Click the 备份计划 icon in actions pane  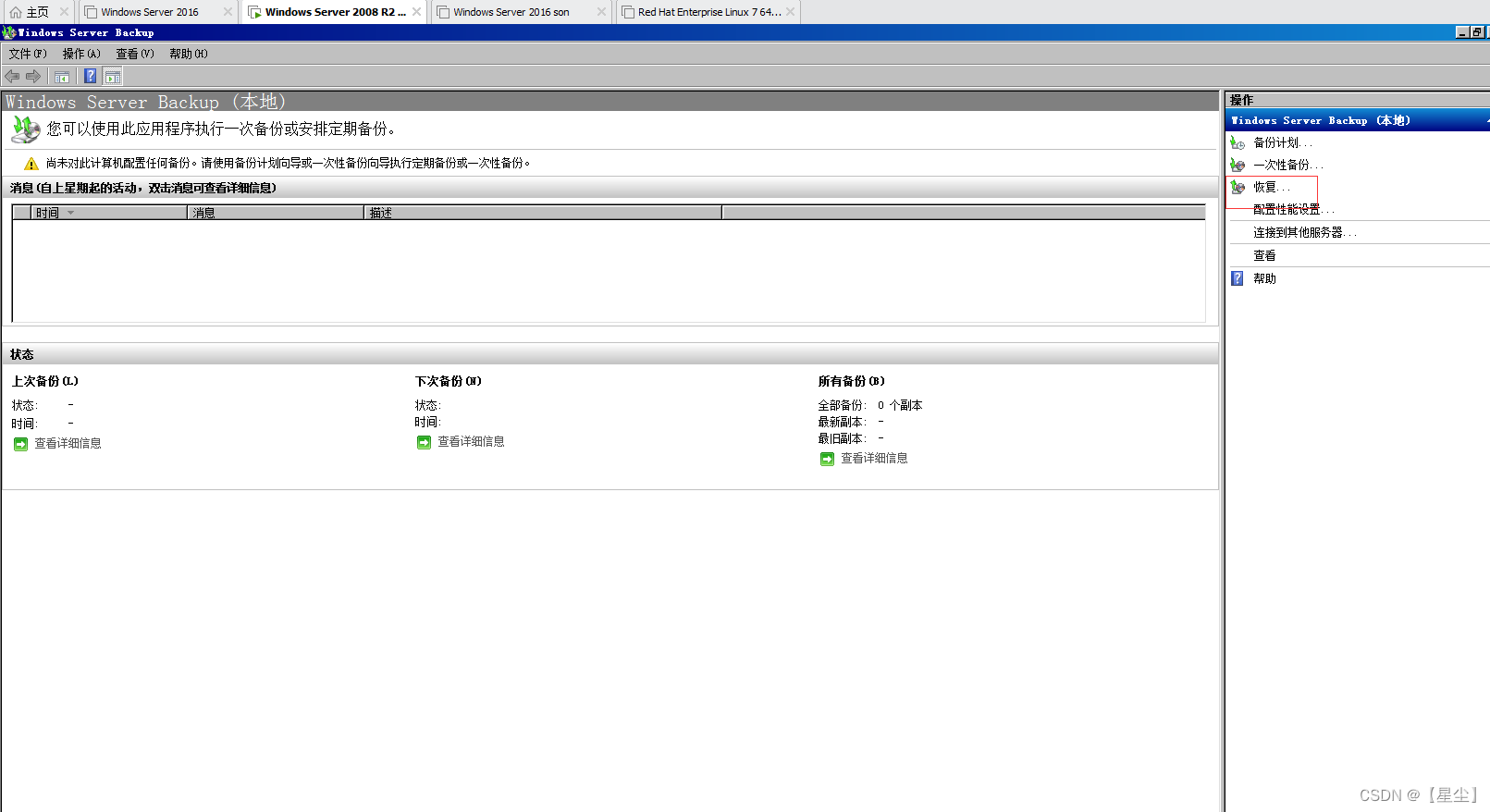point(1238,142)
